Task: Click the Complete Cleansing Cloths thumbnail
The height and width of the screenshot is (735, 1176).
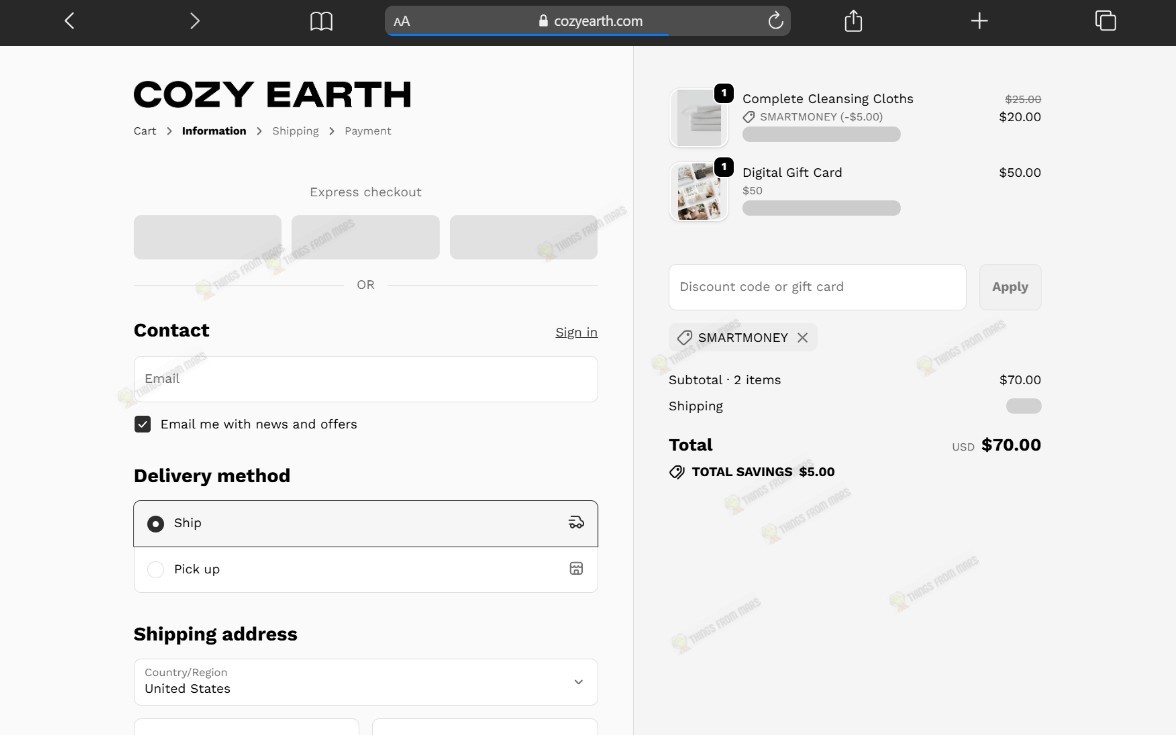Action: click(698, 118)
